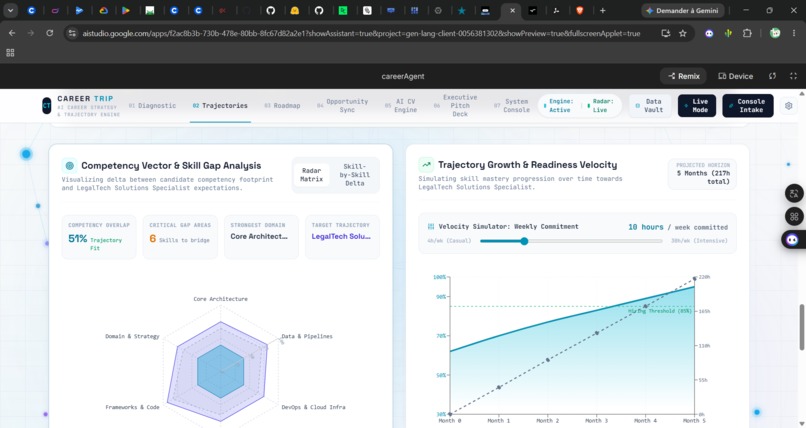Click the Radar: Live status indicator
This screenshot has height=428, width=806.
point(600,105)
